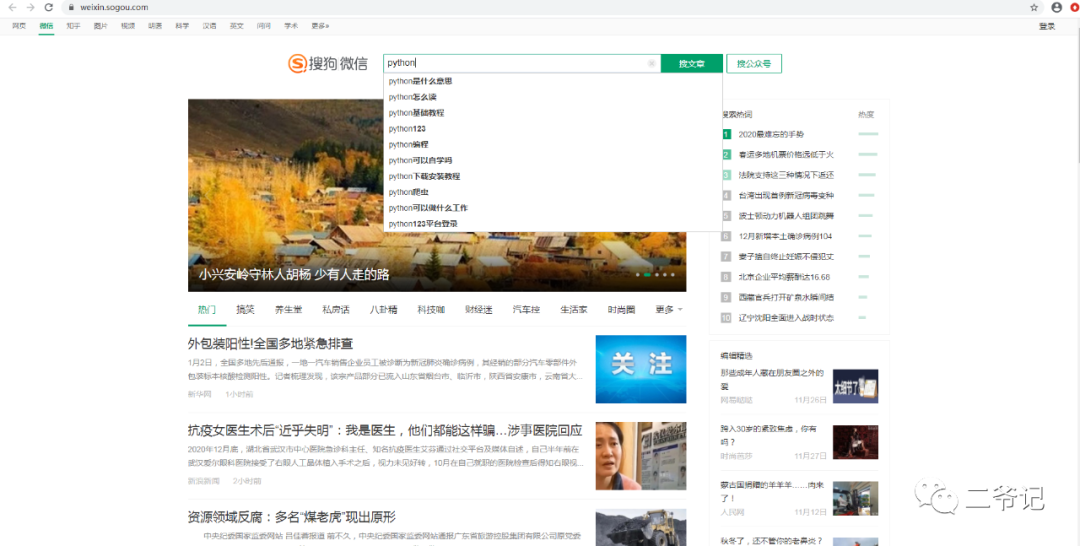
Task: Open article 抗疫女医生术后近乎失明
Action: 385,430
